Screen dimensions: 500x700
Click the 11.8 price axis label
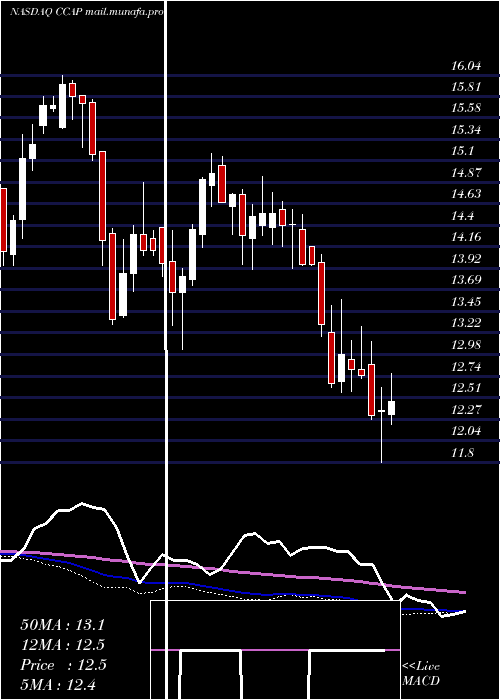(462, 454)
